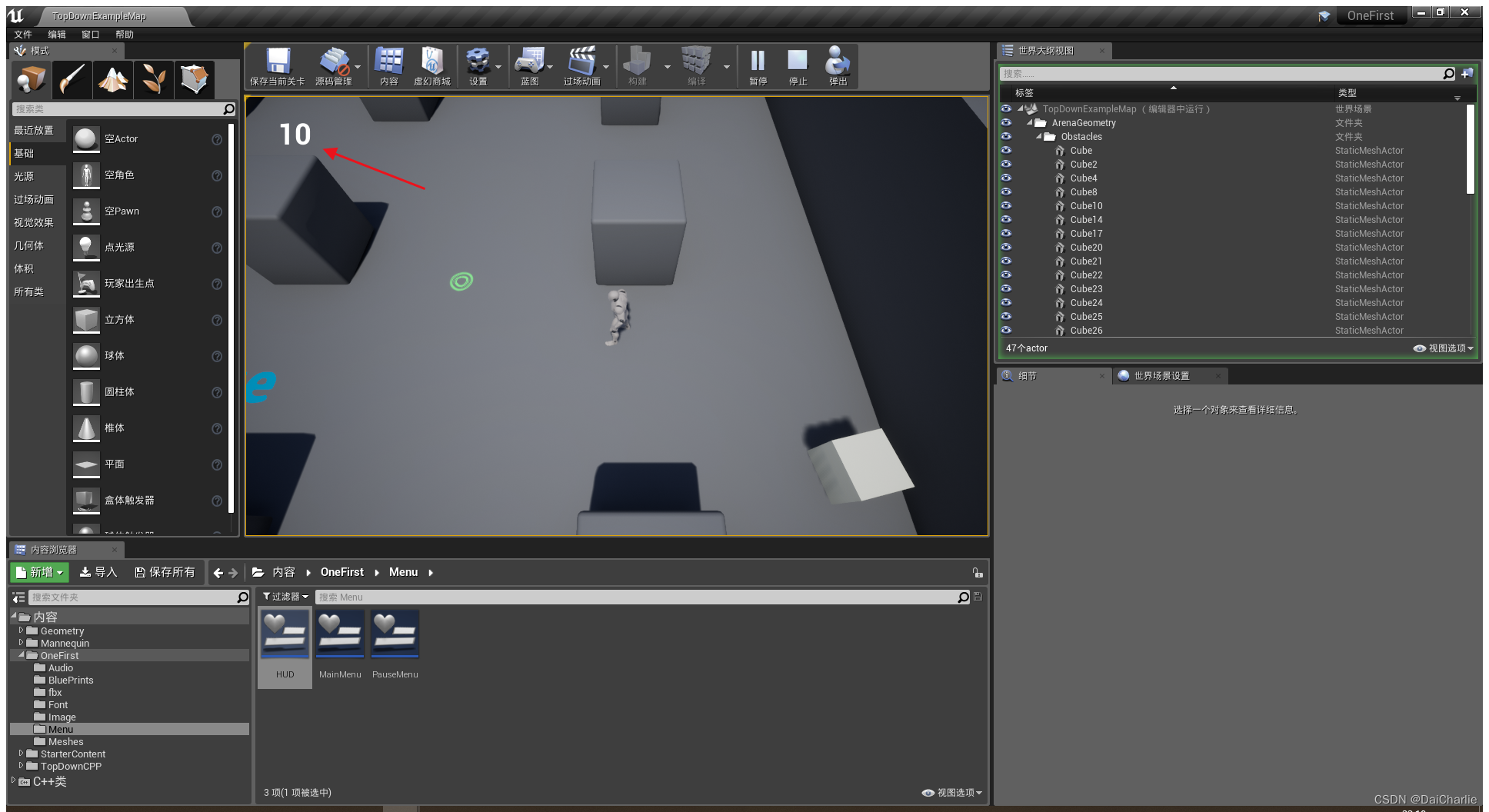
Task: Hide Cube2 with its eye icon
Action: tap(1007, 164)
